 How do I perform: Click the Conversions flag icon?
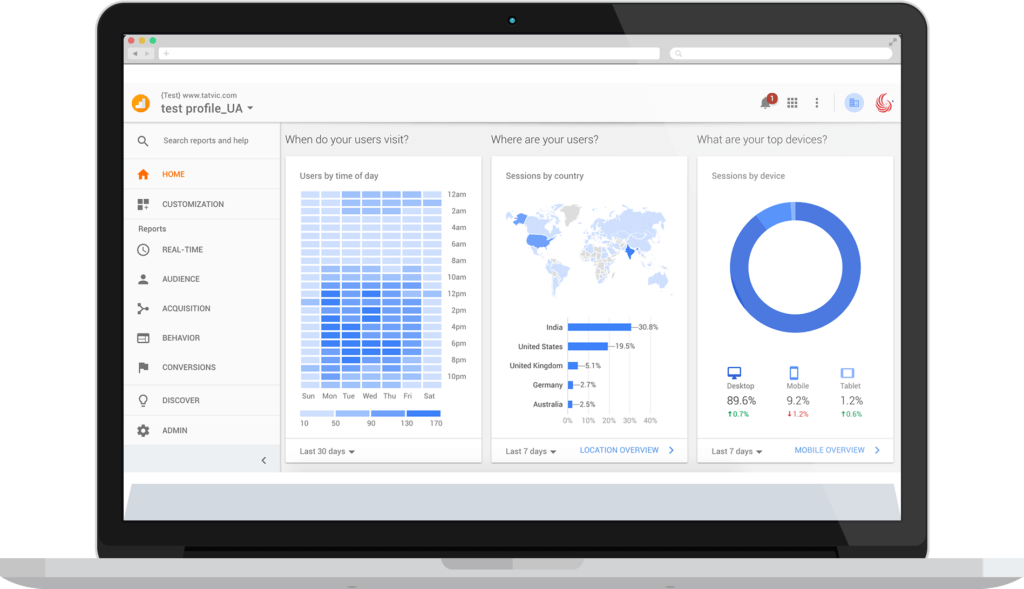pos(143,368)
